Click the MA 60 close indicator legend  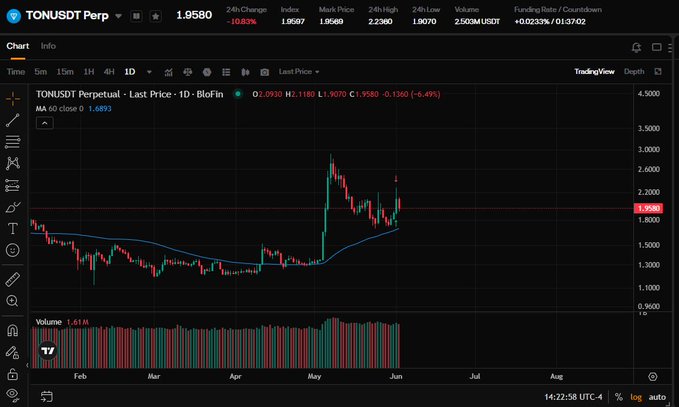tap(74, 109)
